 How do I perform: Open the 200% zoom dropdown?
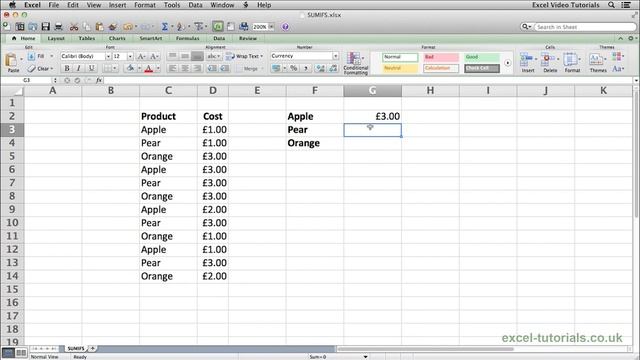(x=271, y=27)
